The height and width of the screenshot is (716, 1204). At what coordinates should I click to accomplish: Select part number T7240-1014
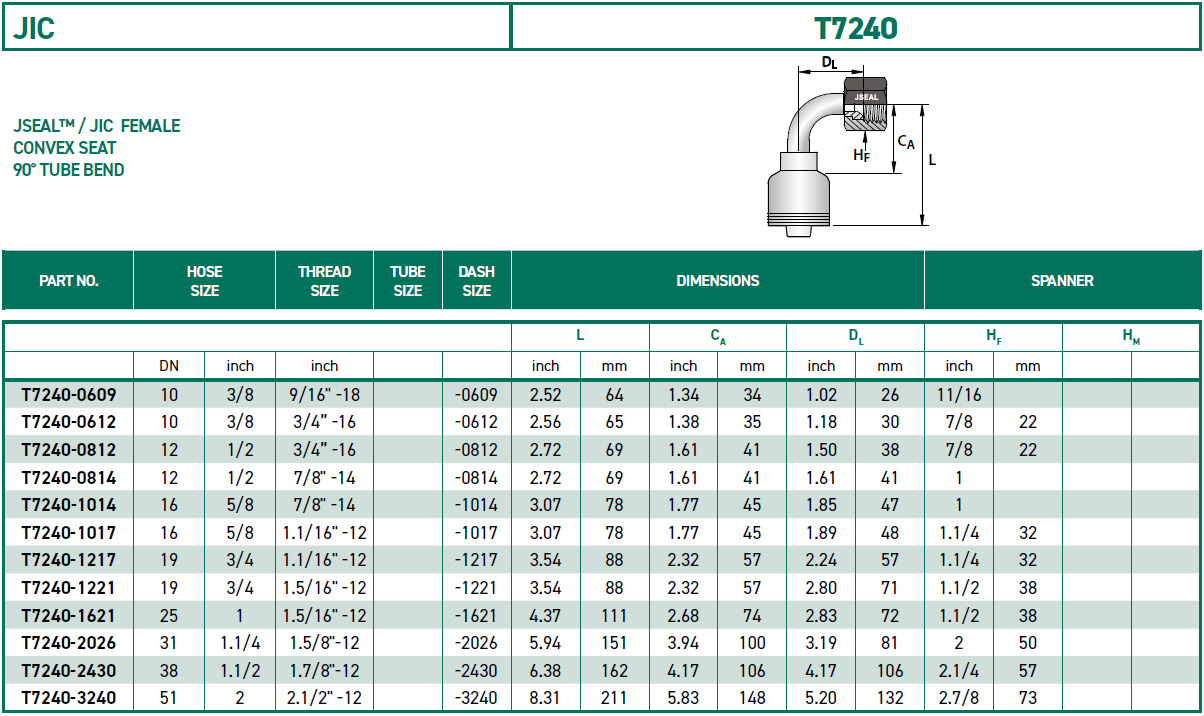[69, 505]
